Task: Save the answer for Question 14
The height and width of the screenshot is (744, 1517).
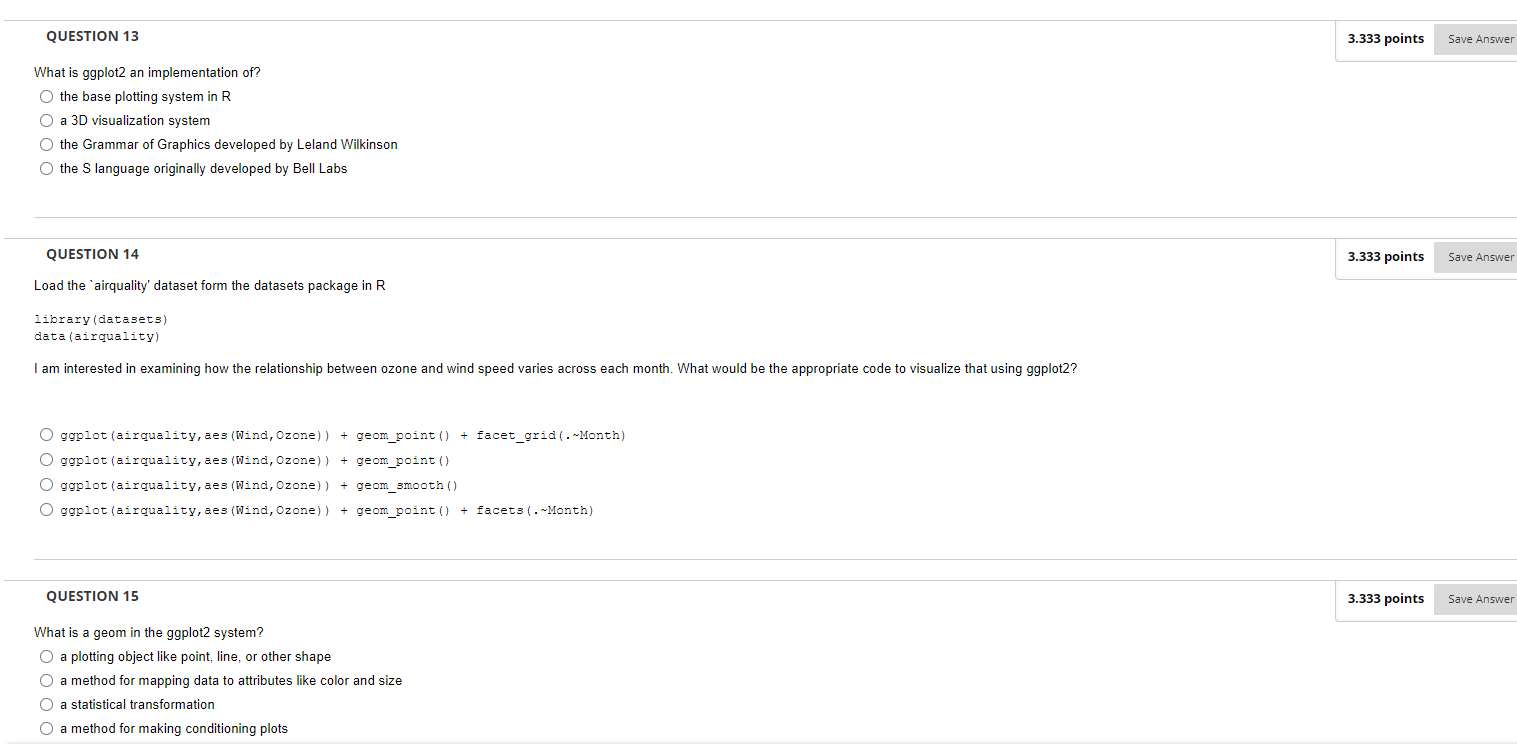Action: (1478, 257)
